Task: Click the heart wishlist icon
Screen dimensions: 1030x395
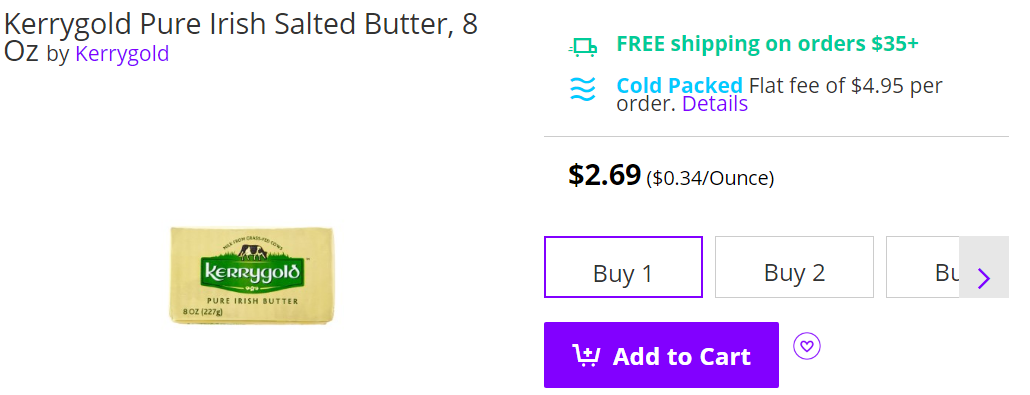Action: click(x=807, y=346)
